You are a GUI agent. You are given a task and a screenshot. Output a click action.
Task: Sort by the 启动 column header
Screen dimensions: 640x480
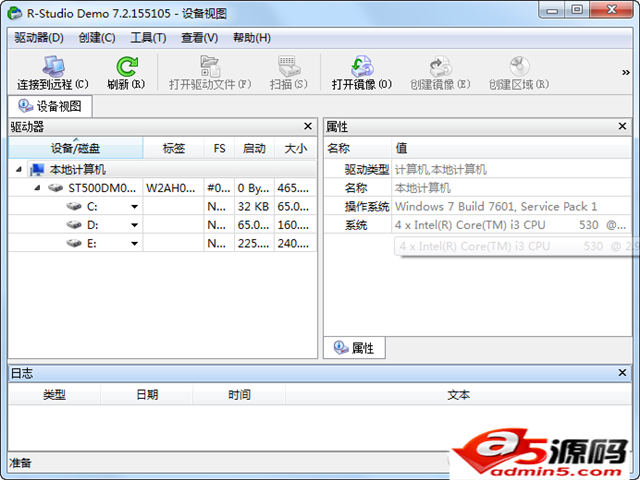coord(254,148)
